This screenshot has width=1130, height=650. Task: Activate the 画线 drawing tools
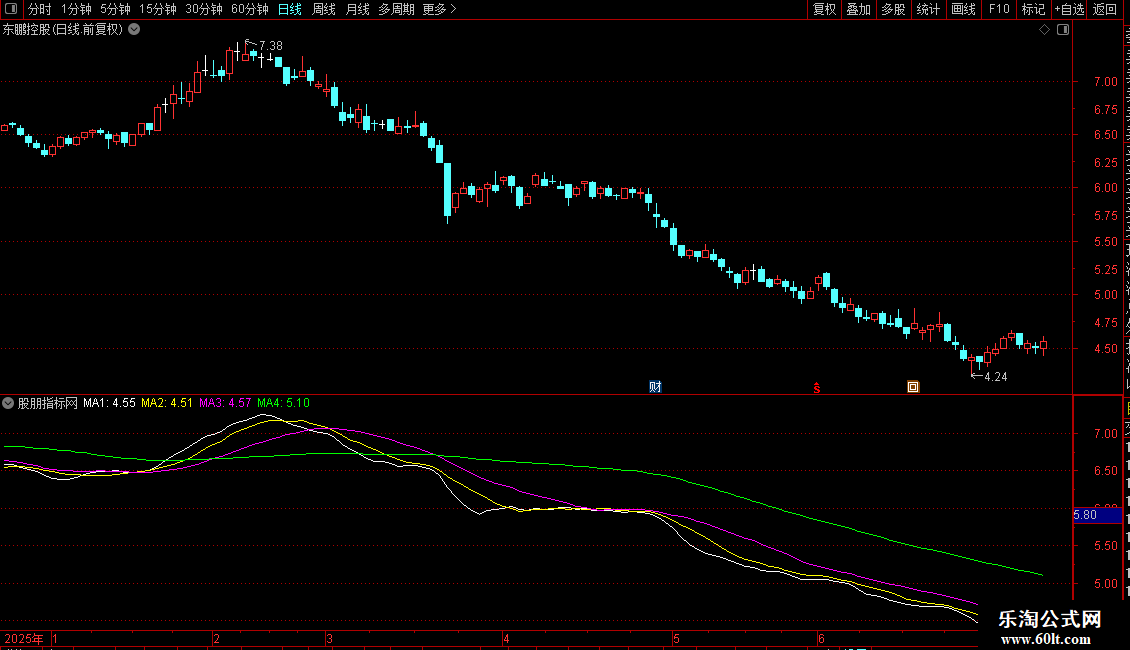click(x=963, y=9)
